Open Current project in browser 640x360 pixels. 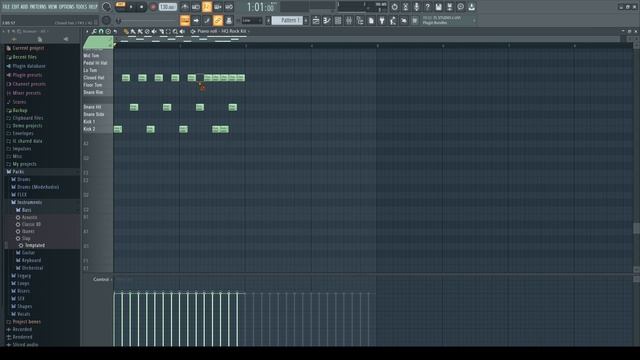[25, 48]
